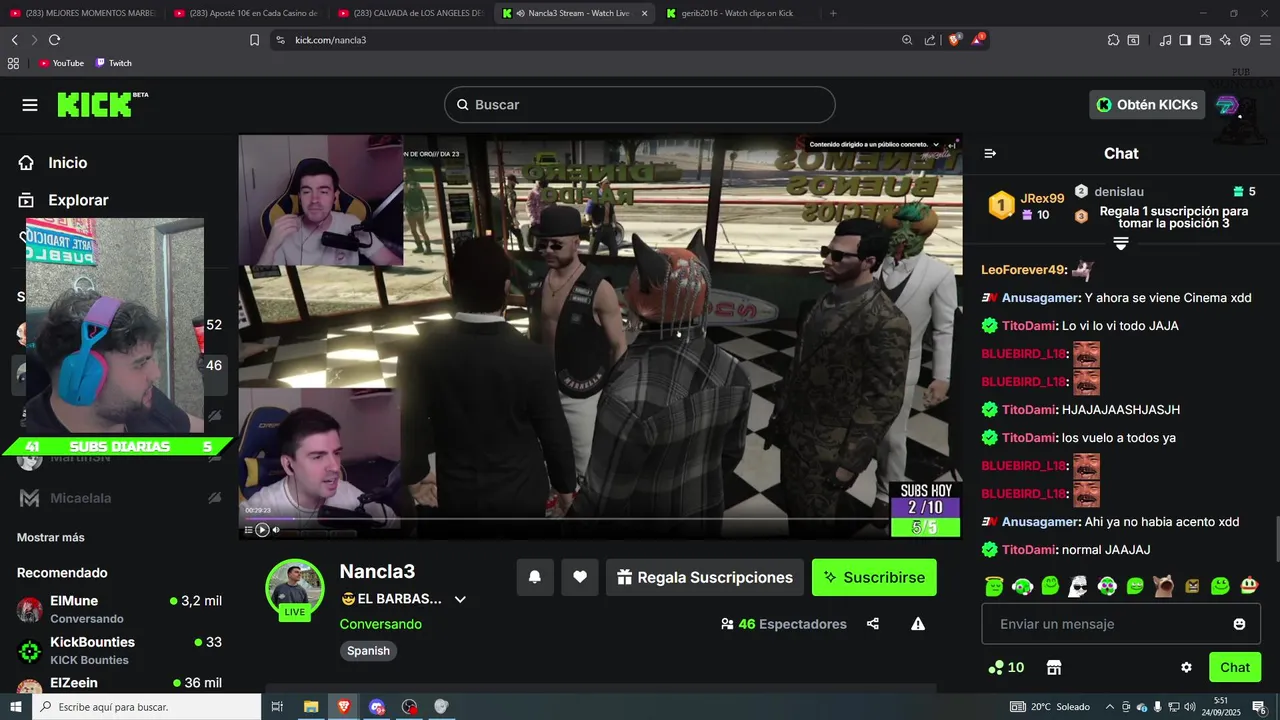Image resolution: width=1280 pixels, height=720 pixels.
Task: Expand the gift leaderboard chevron
Action: click(x=1120, y=243)
